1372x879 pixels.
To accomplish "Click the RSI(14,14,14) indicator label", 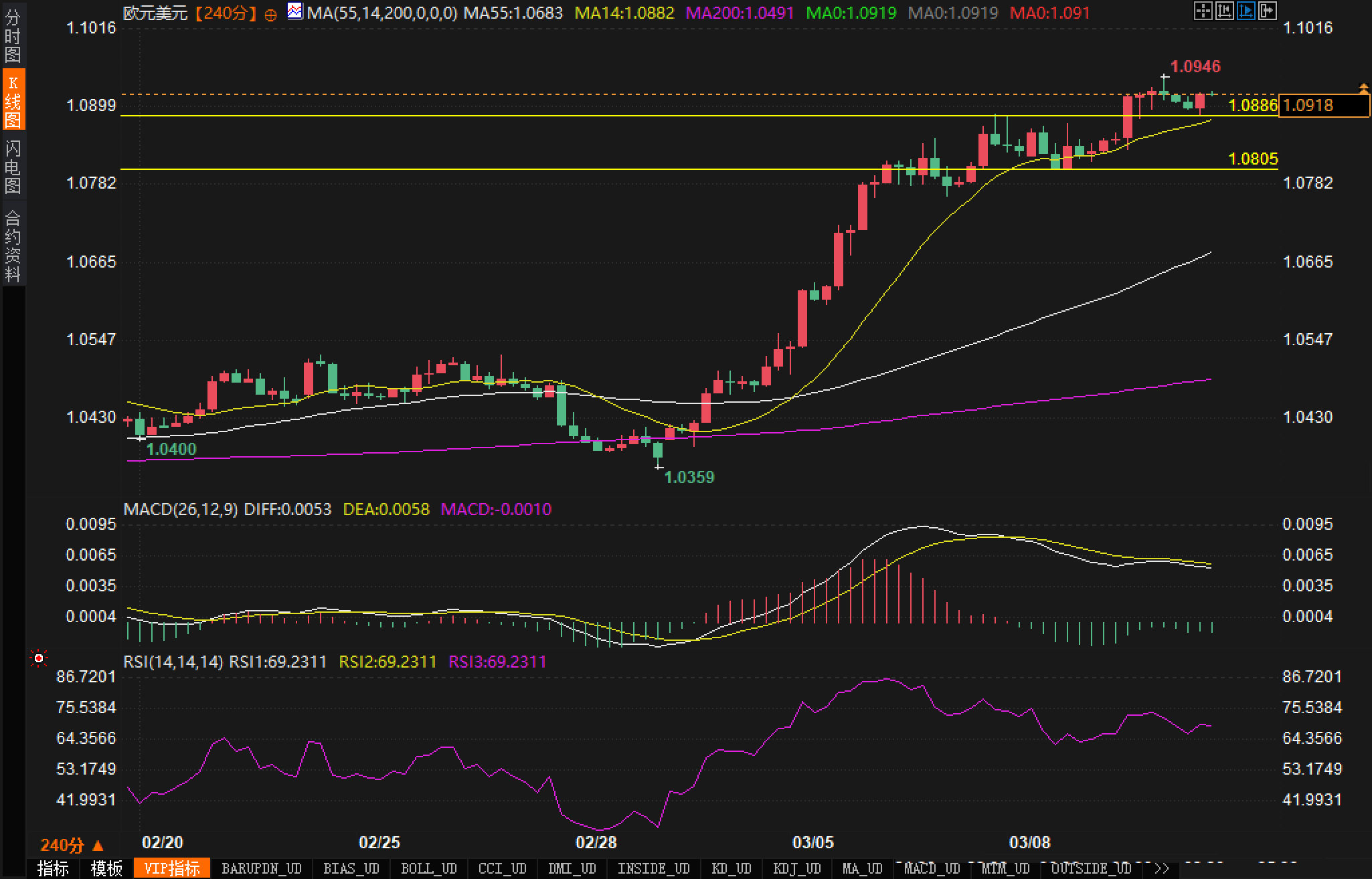I will point(173,662).
